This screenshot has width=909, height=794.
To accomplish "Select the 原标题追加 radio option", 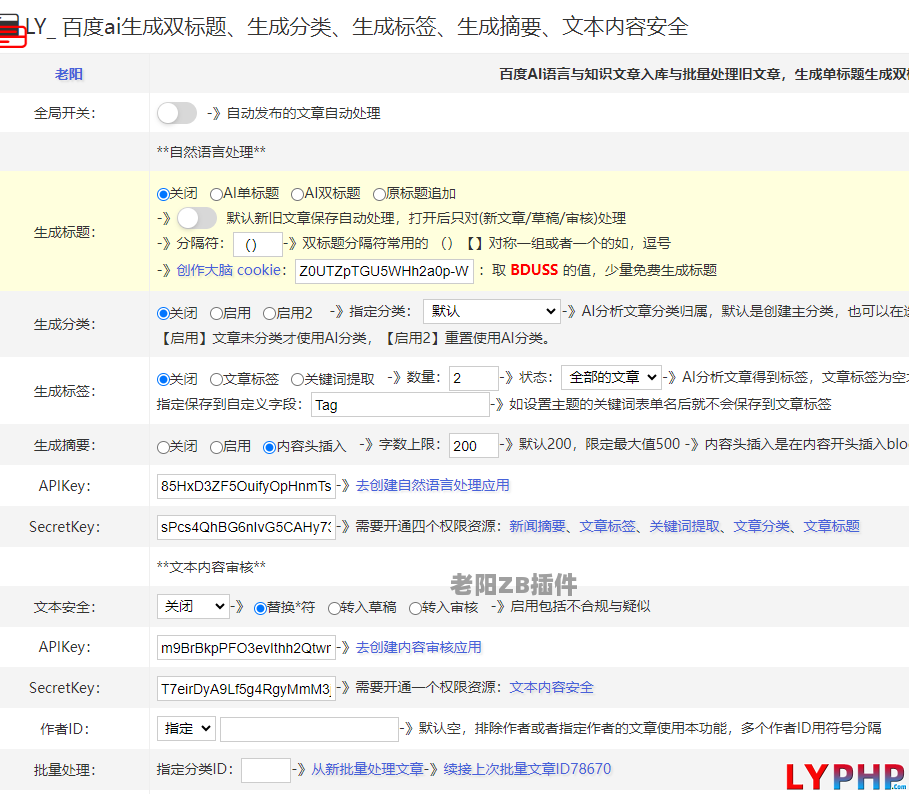I will click(x=379, y=194).
